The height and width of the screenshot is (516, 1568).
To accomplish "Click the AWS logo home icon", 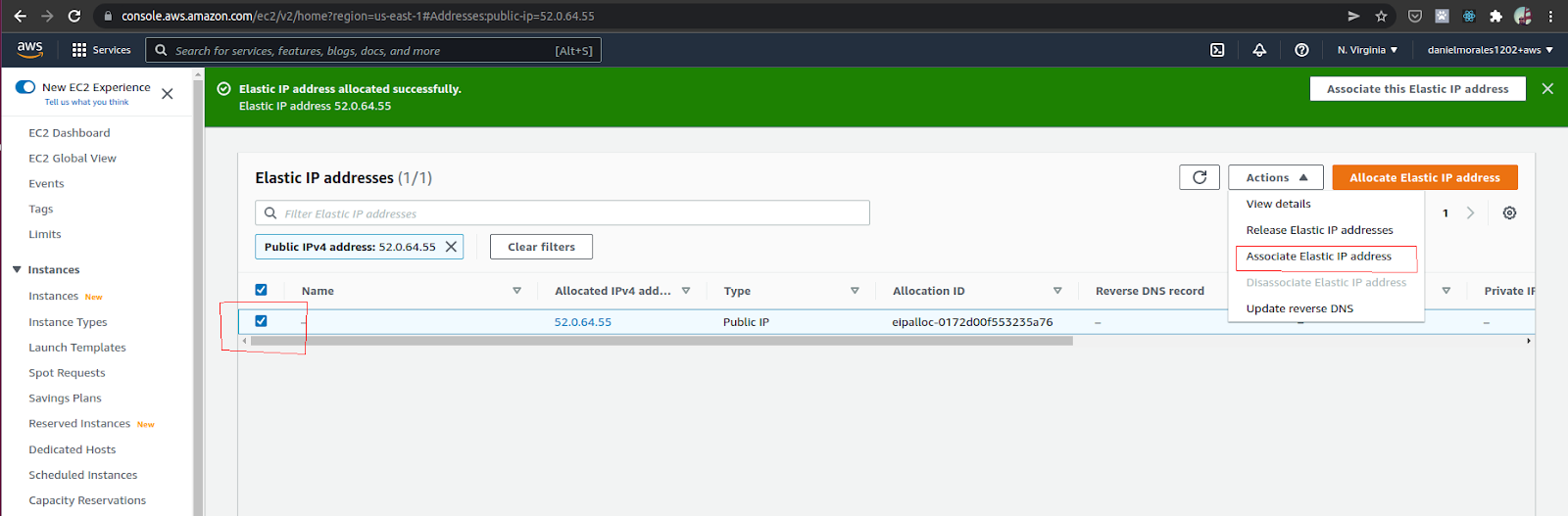I will coord(30,49).
